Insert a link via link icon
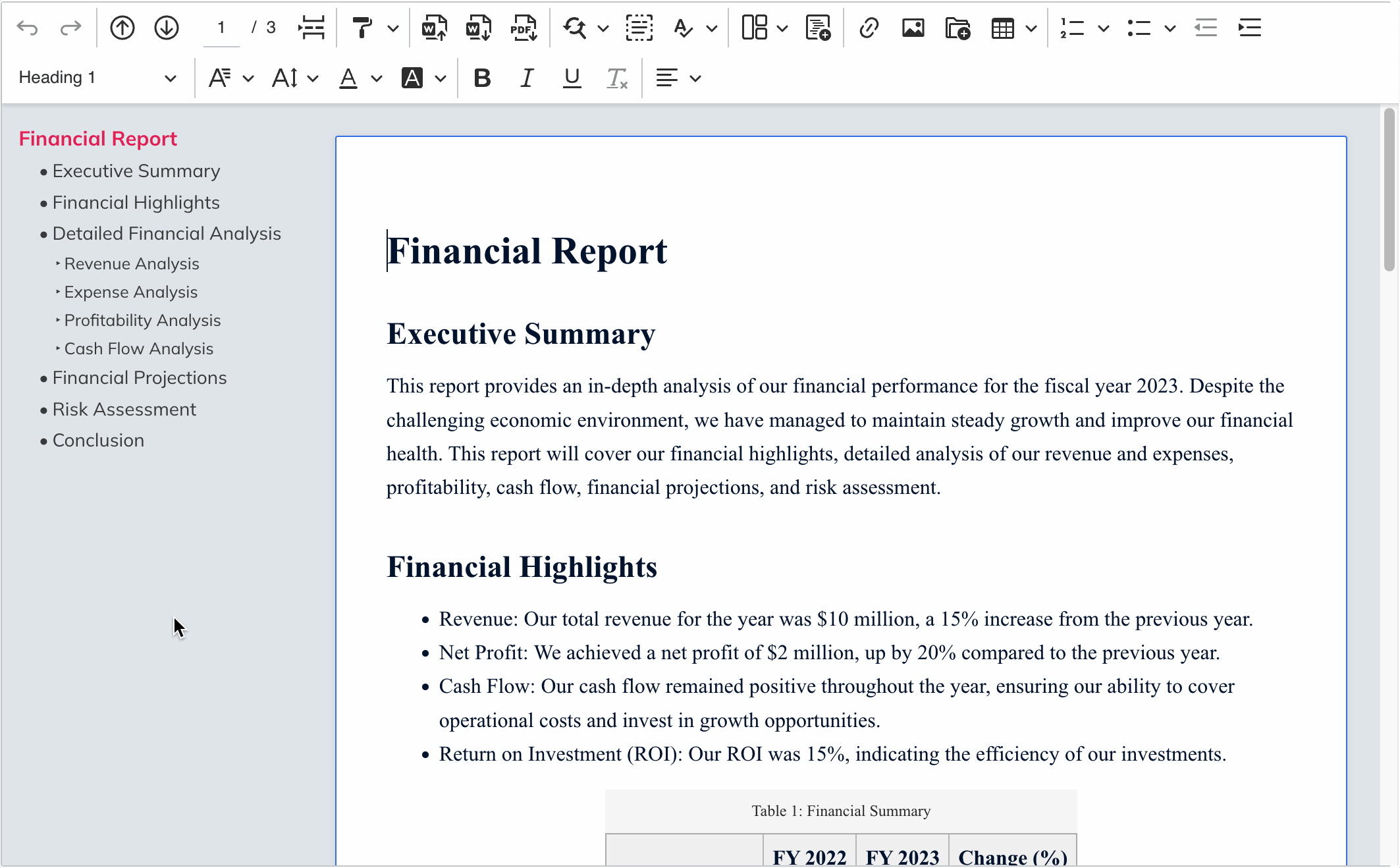Screen dimensions: 1400x868 (x=869, y=28)
